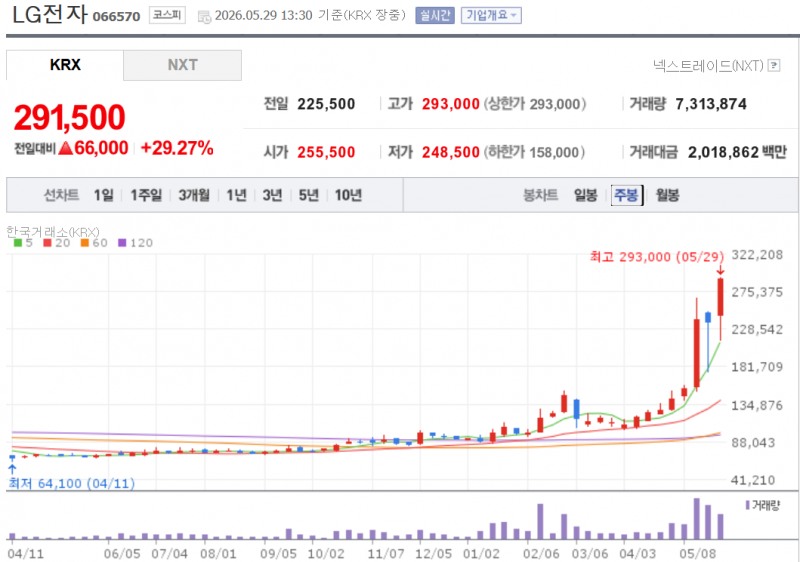
Task: Click the 상한가 293,000 text
Action: point(535,104)
